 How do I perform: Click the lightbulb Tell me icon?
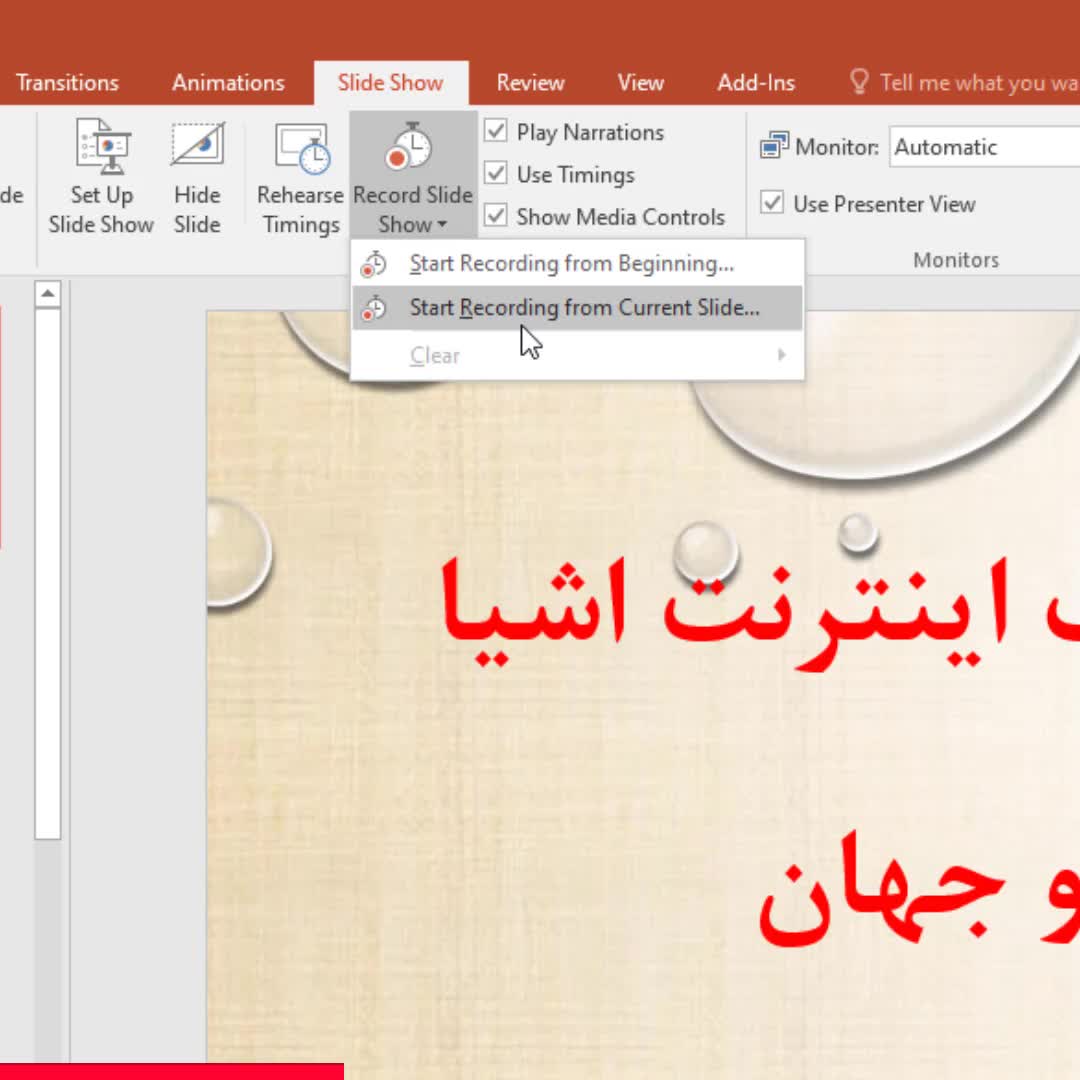[858, 82]
